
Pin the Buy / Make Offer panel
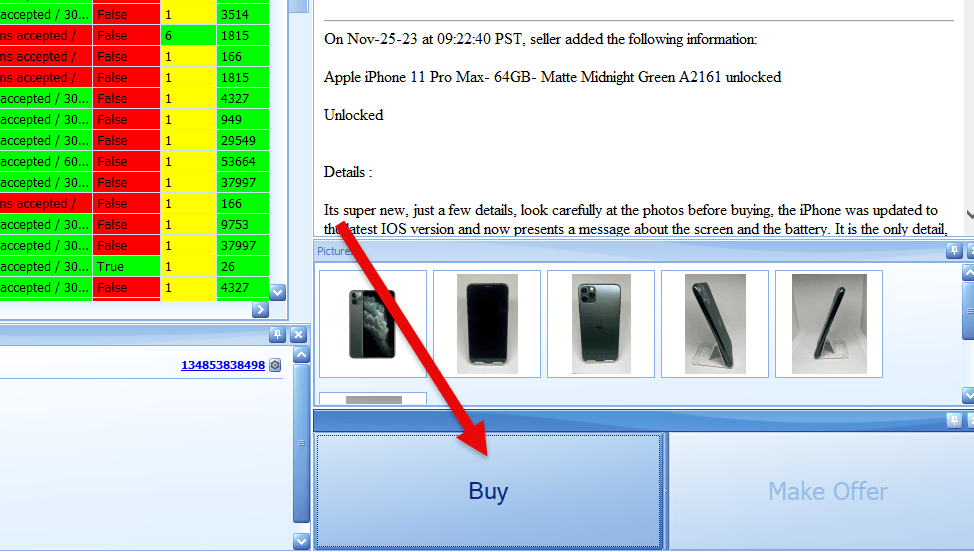point(954,420)
